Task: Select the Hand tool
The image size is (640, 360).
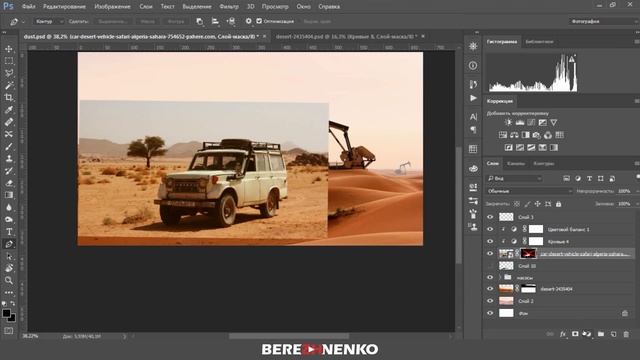Action: point(9,268)
